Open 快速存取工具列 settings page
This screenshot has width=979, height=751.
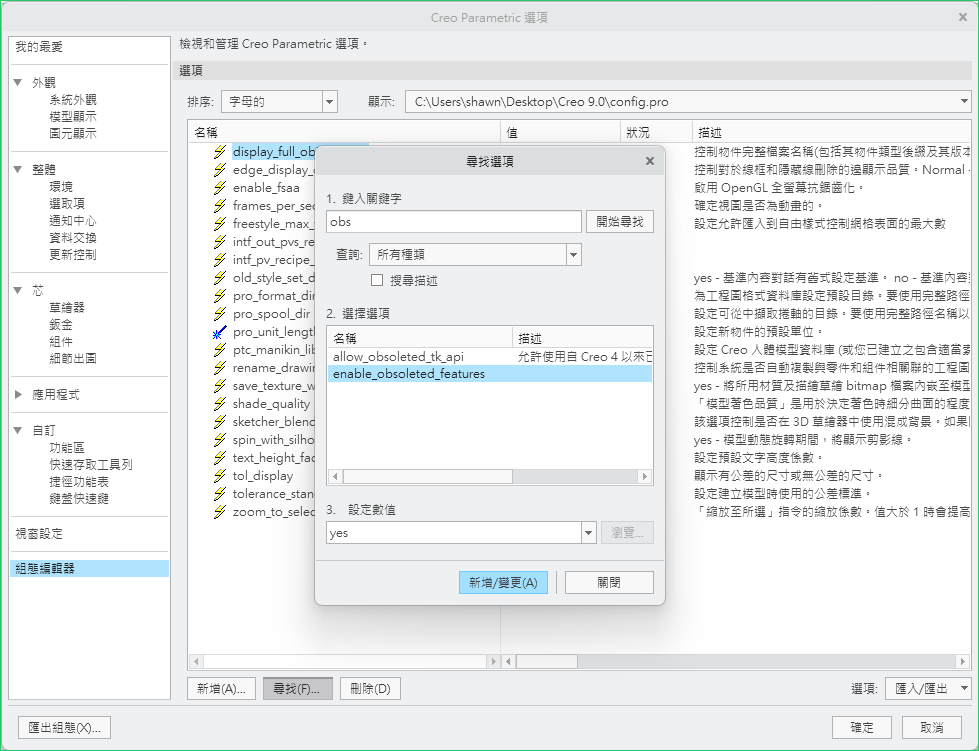[90, 465]
